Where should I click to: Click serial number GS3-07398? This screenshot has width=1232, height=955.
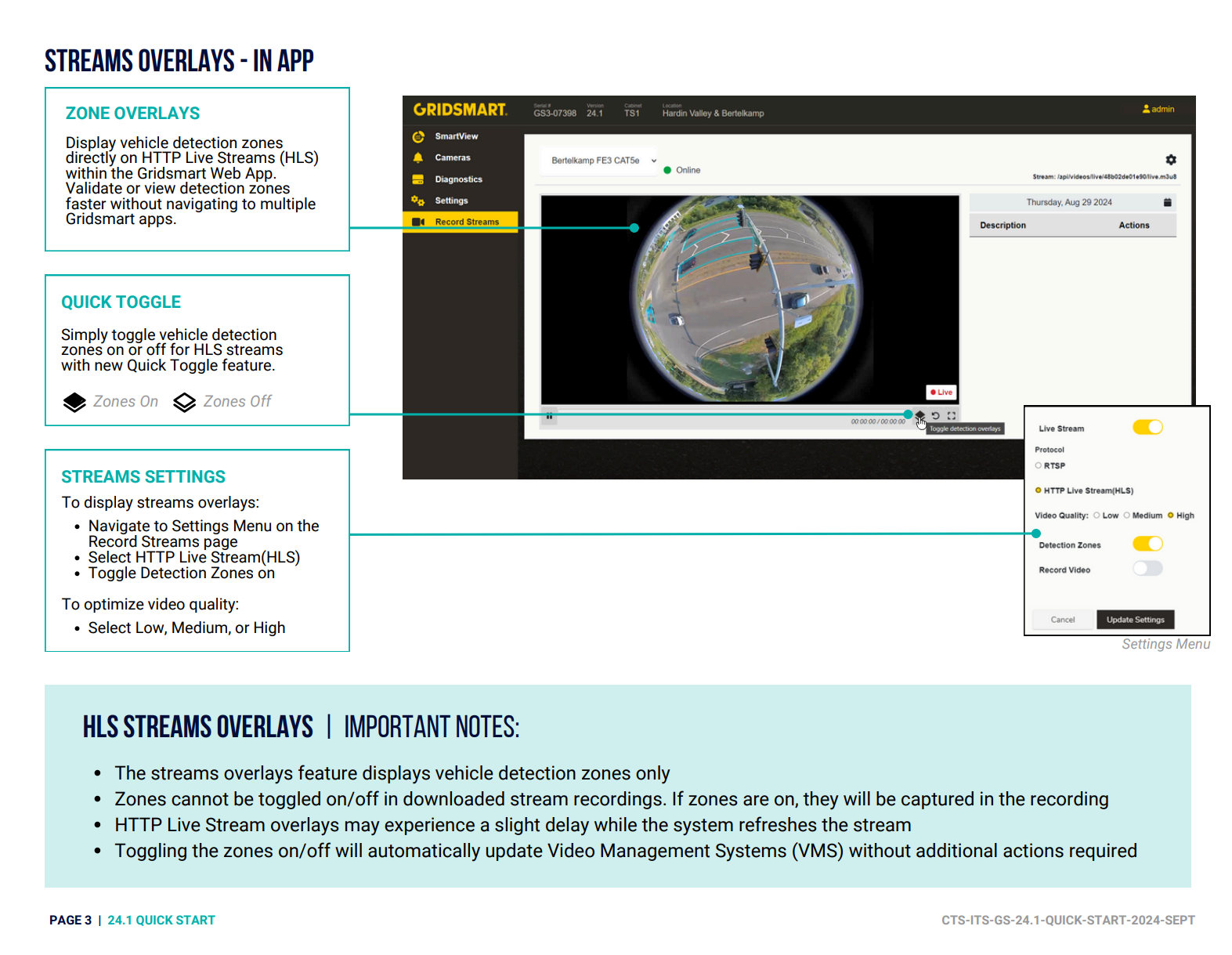pyautogui.click(x=555, y=113)
